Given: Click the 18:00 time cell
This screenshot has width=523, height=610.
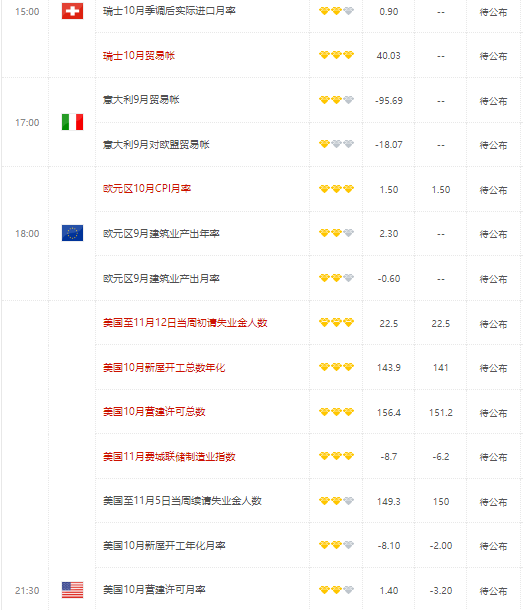Looking at the screenshot, I should 27,233.
